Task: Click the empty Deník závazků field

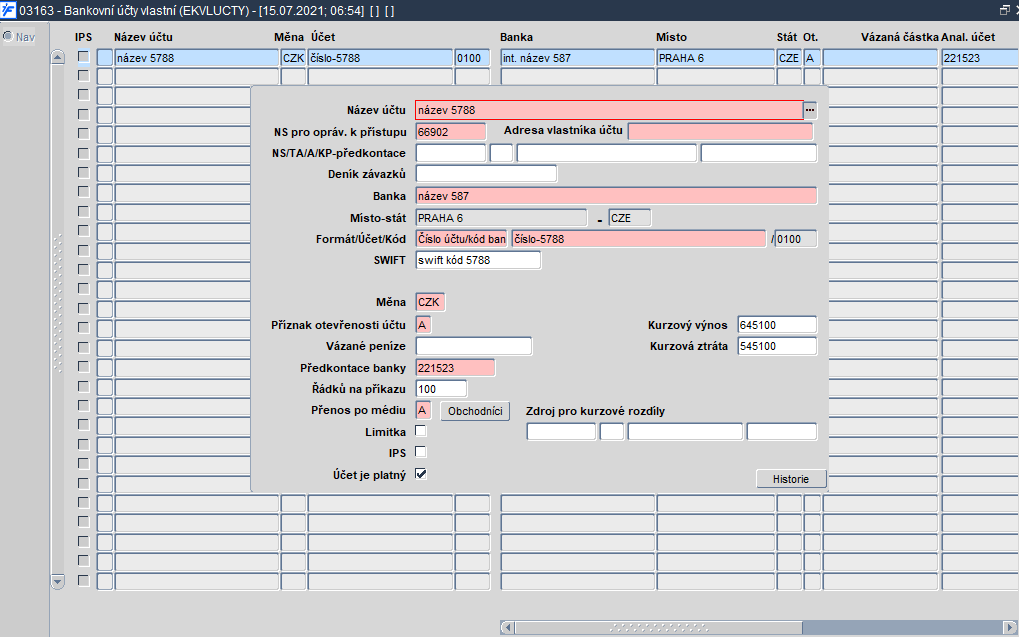Action: [x=485, y=174]
